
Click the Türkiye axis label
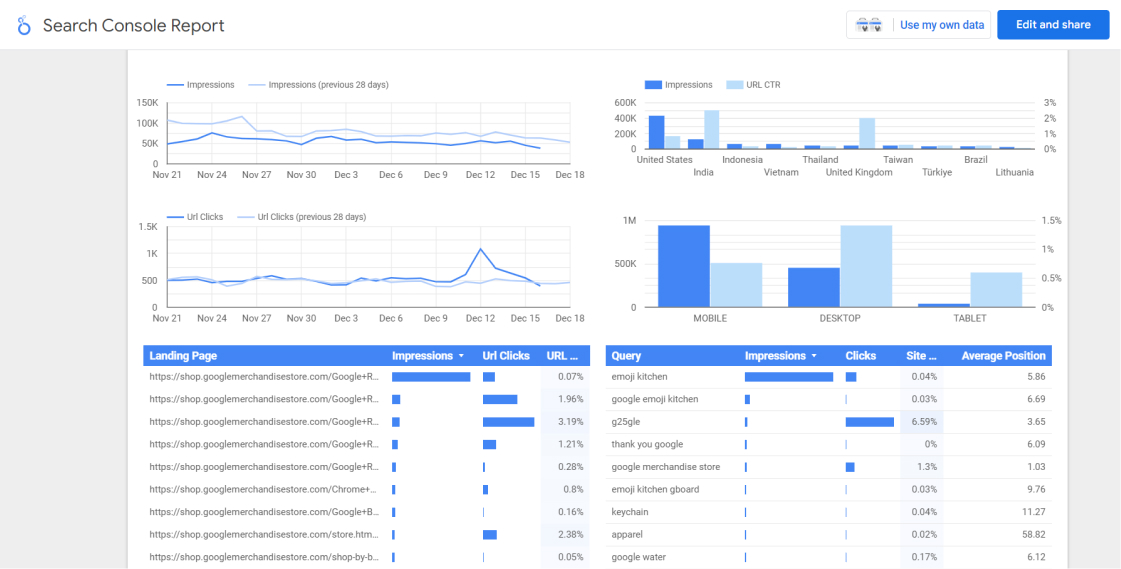(x=937, y=172)
